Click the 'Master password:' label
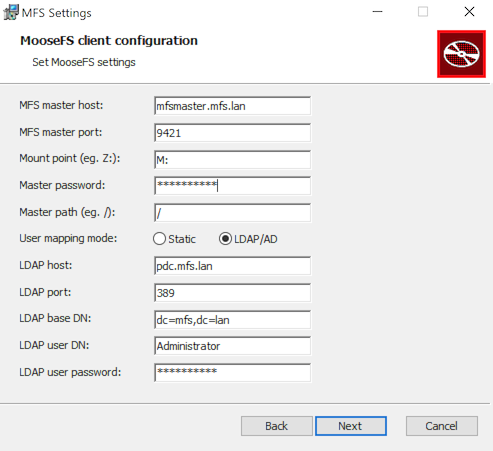This screenshot has height=451, width=493. click(x=62, y=185)
